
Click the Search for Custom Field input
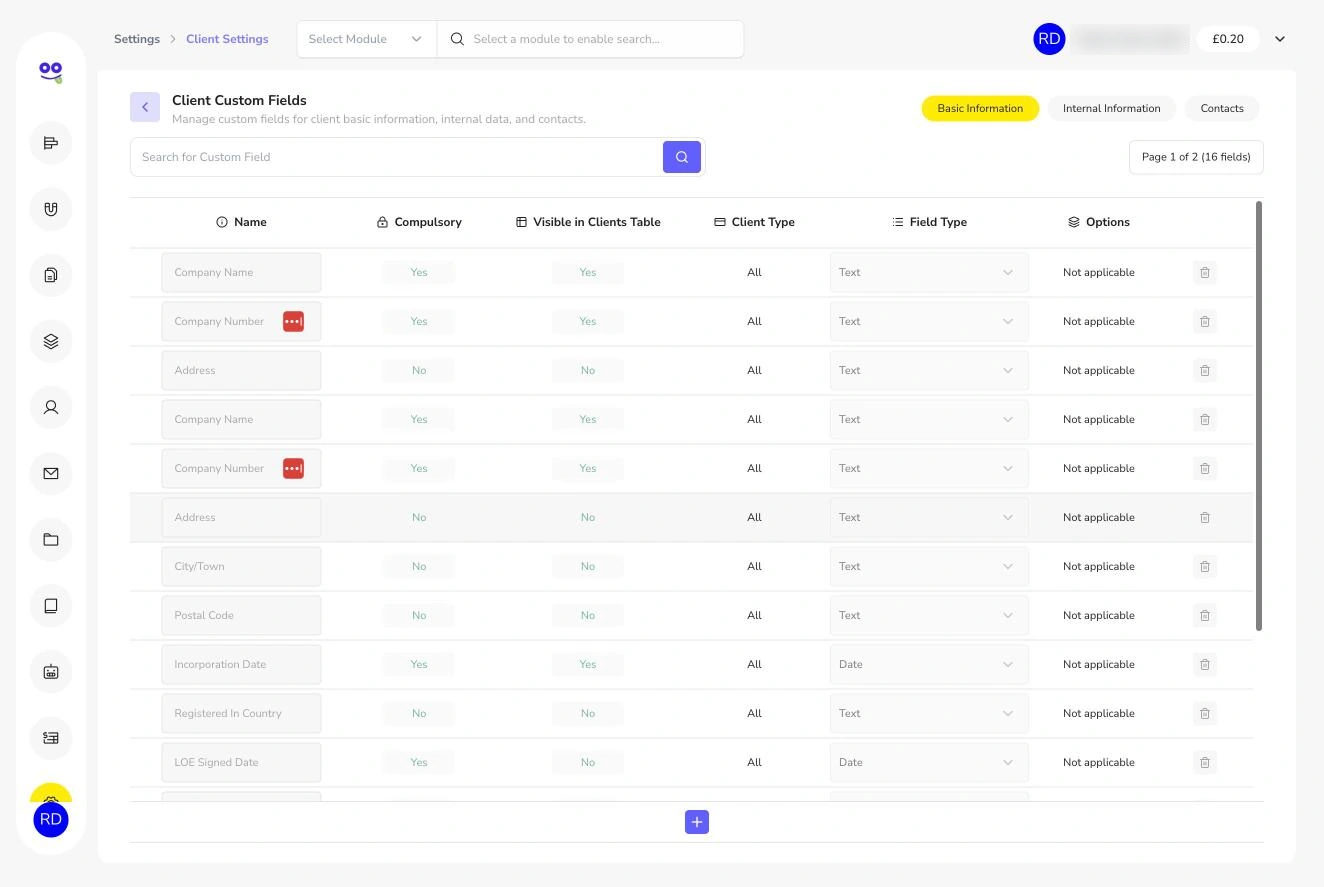coord(396,157)
